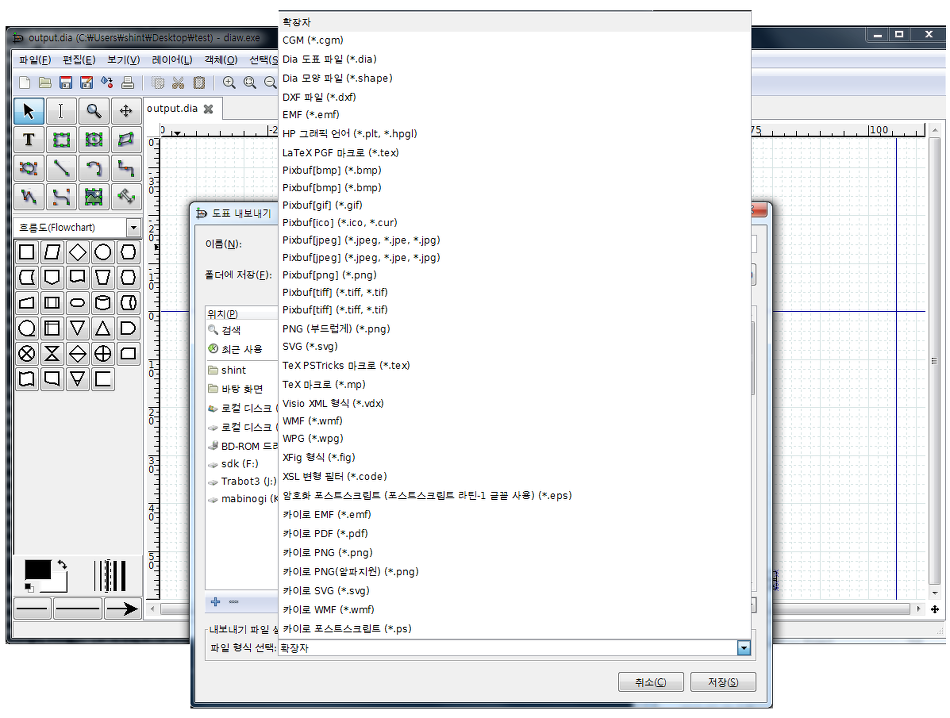Click the Open file folder toolbar icon
This screenshot has height=718, width=950.
[x=45, y=82]
